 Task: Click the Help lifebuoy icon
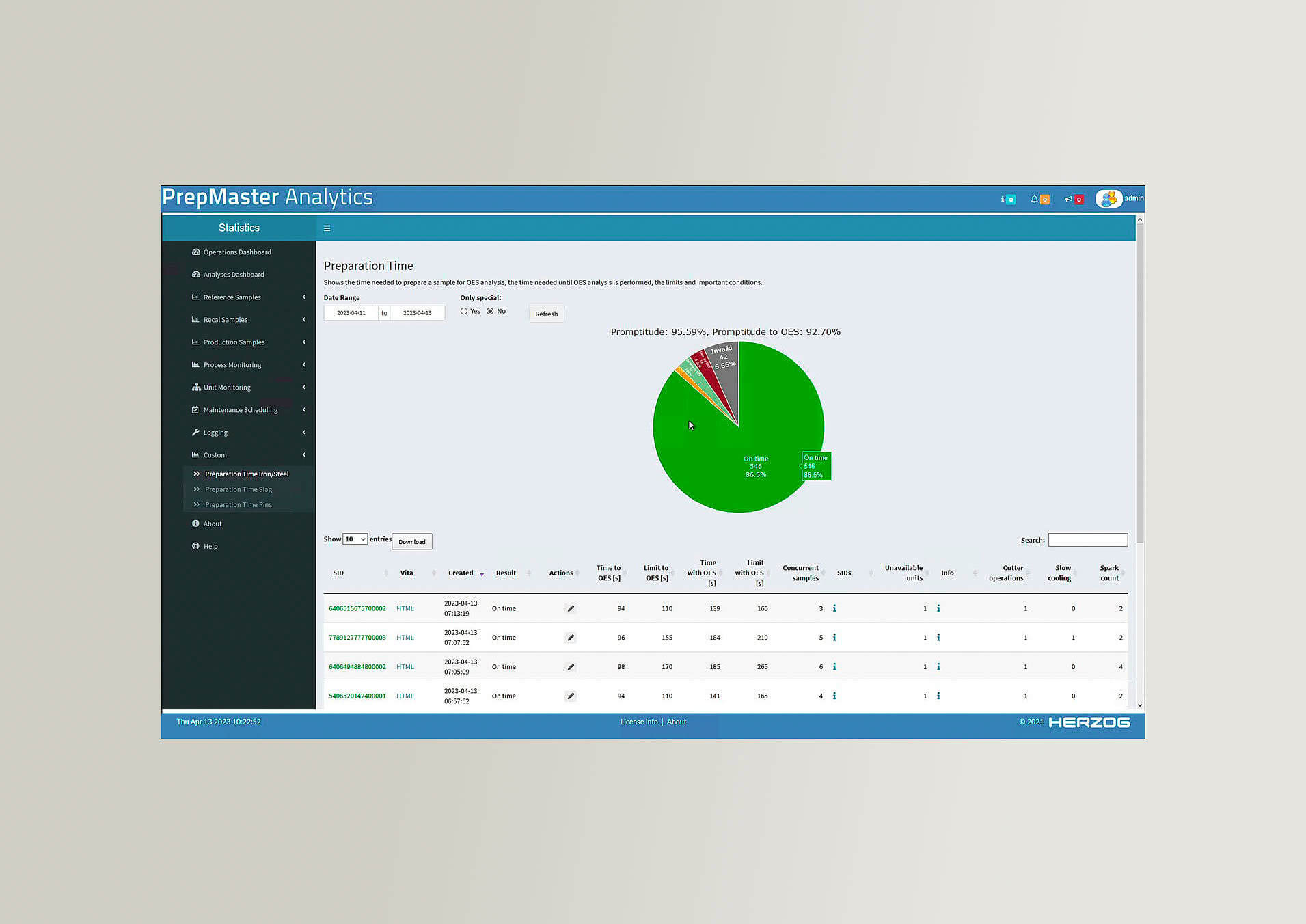[x=195, y=546]
